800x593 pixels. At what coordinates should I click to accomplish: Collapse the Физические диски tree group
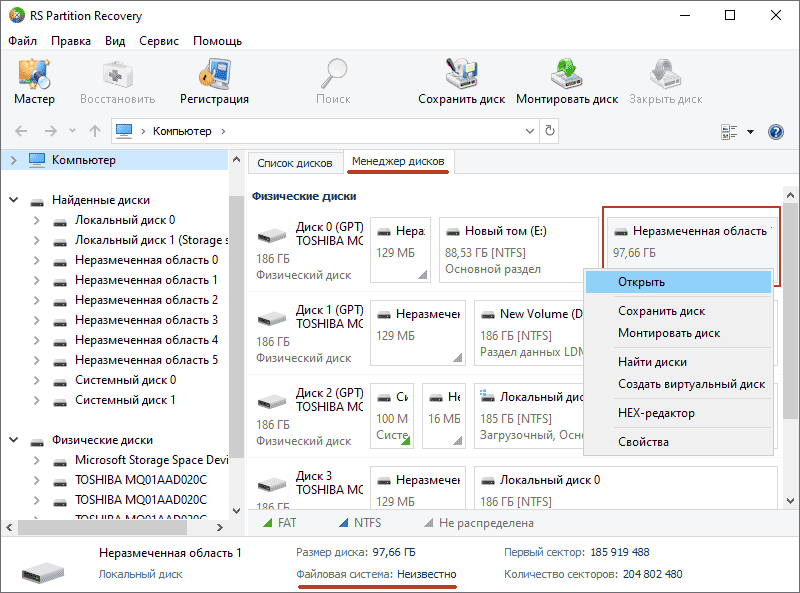[x=14, y=440]
